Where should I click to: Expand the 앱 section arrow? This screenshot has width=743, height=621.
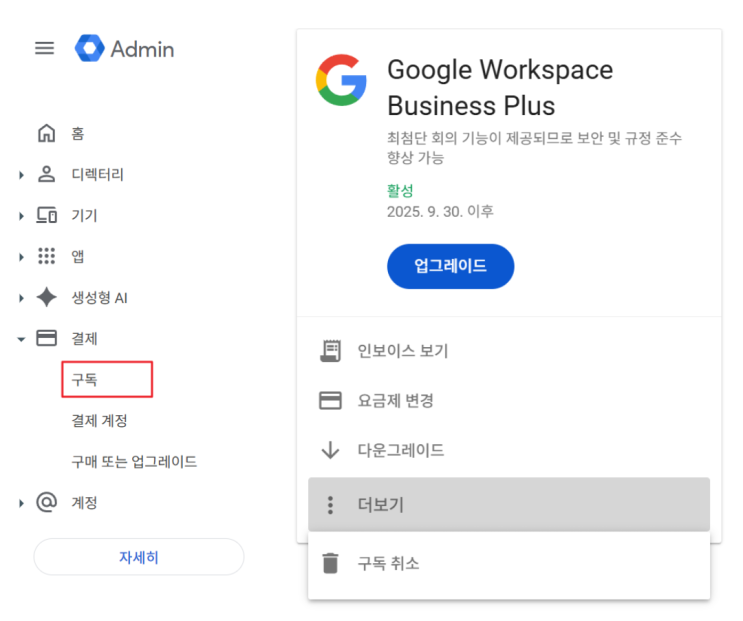coord(21,257)
